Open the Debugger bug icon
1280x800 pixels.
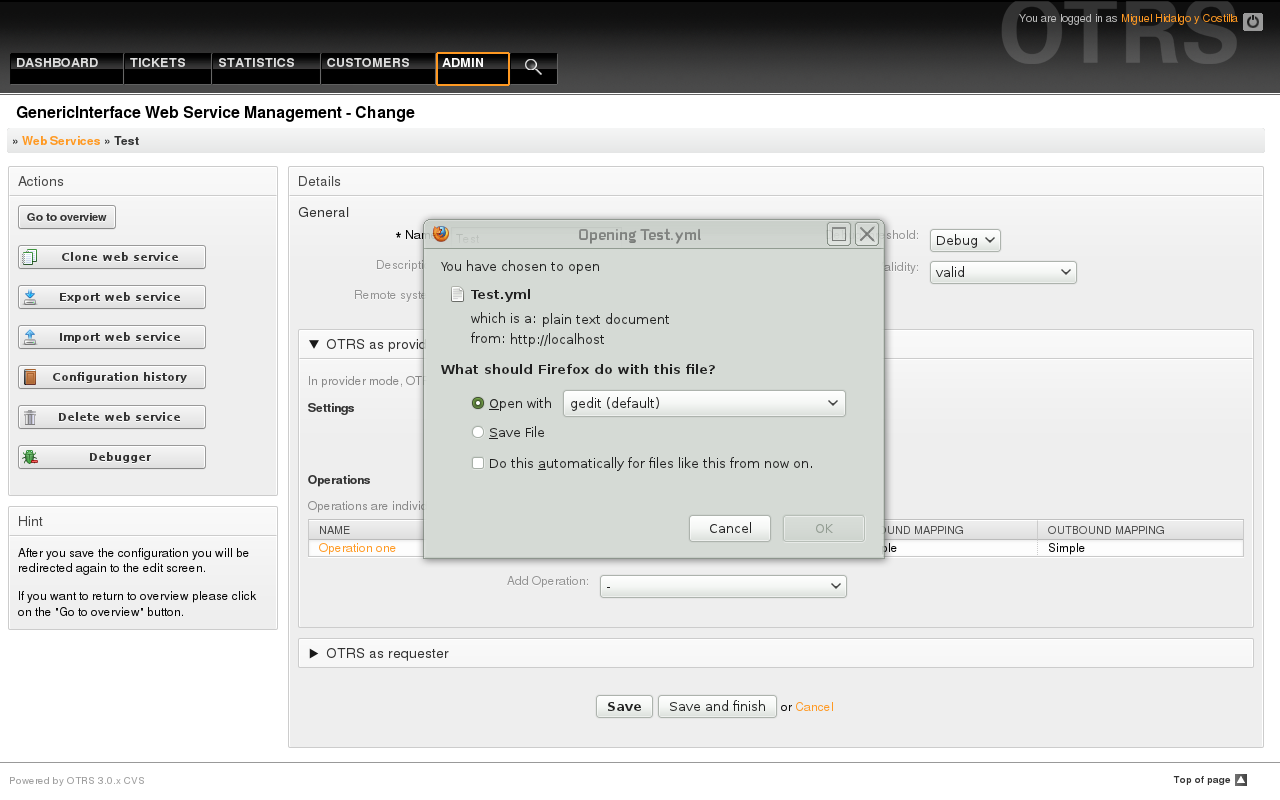[x=30, y=457]
